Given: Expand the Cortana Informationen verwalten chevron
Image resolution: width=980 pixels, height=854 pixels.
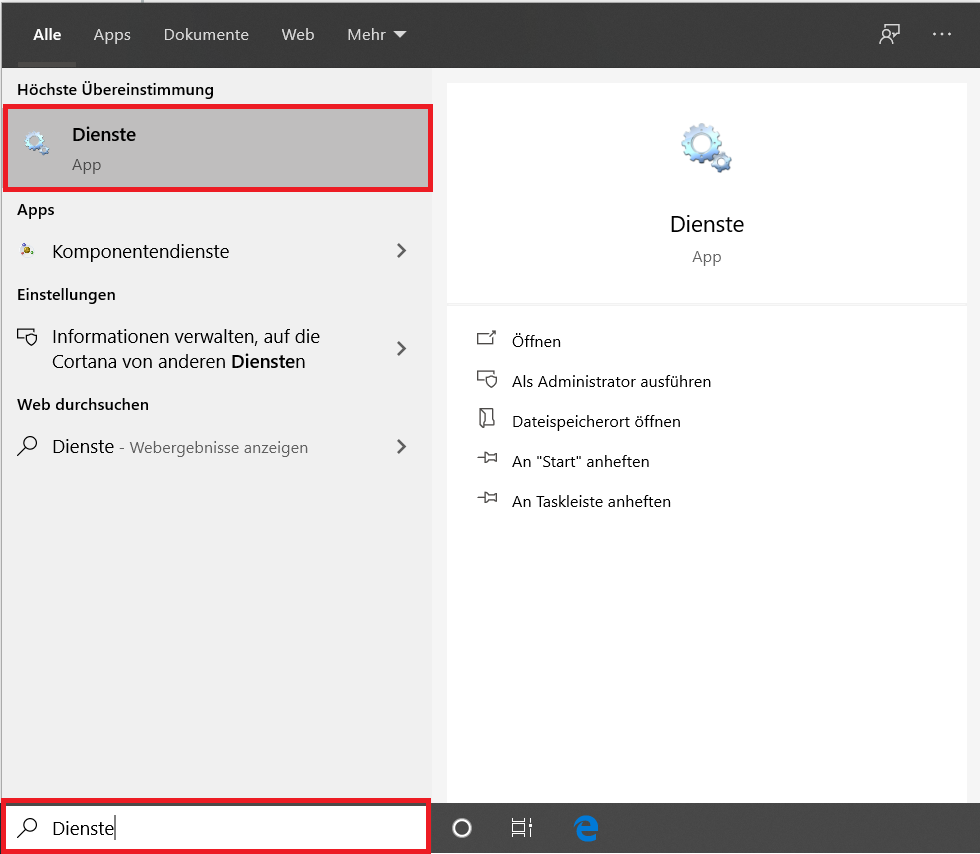Looking at the screenshot, I should (401, 349).
